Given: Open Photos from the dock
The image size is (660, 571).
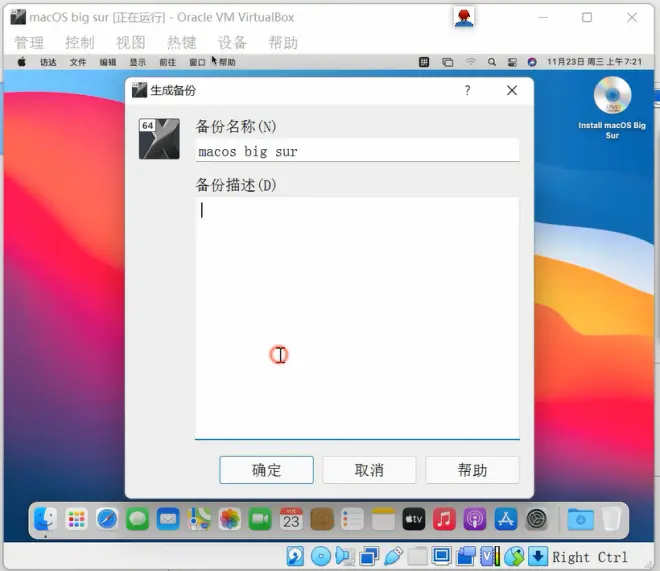Looking at the screenshot, I should (230, 519).
